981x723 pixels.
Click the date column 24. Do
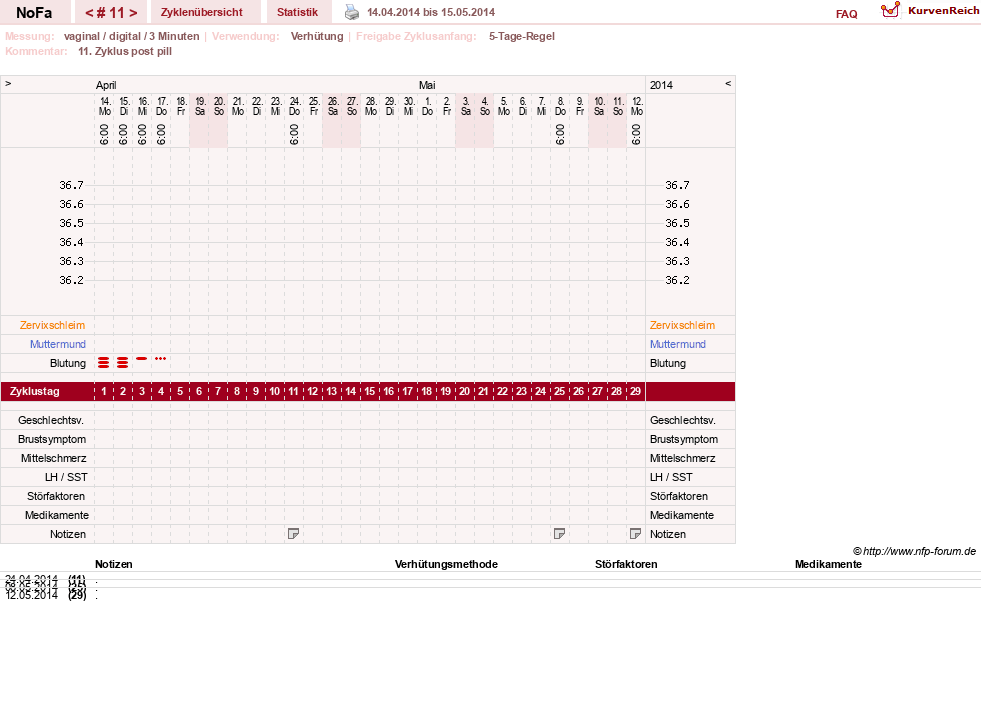click(295, 106)
